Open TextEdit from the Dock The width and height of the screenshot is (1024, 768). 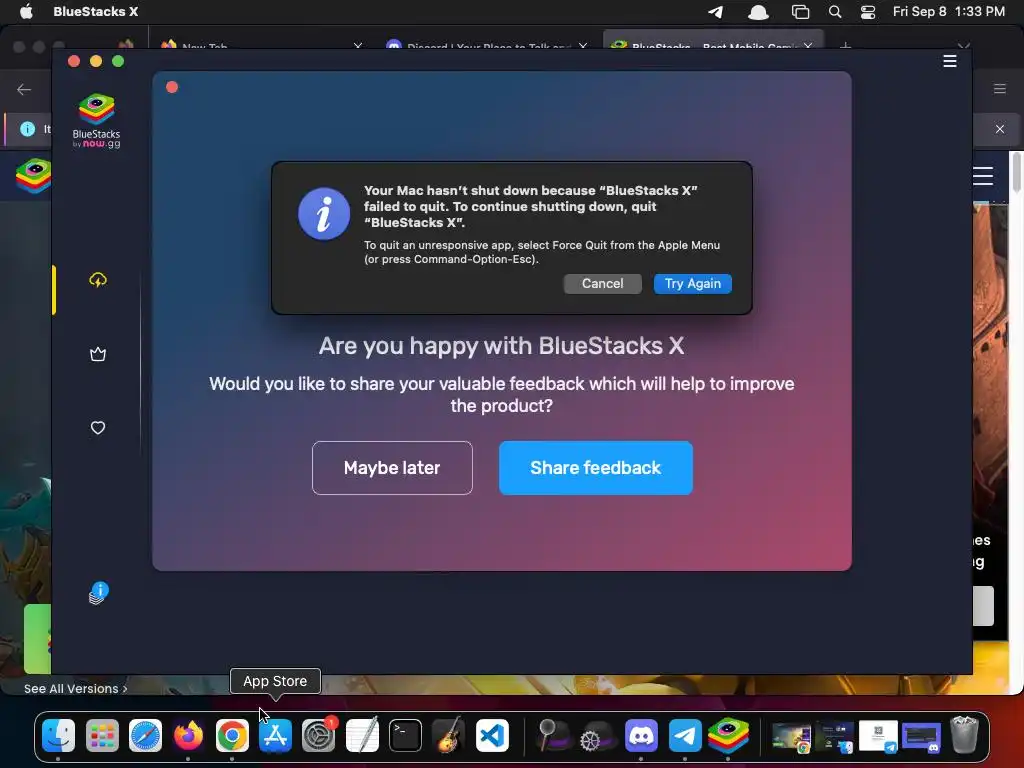tap(362, 735)
